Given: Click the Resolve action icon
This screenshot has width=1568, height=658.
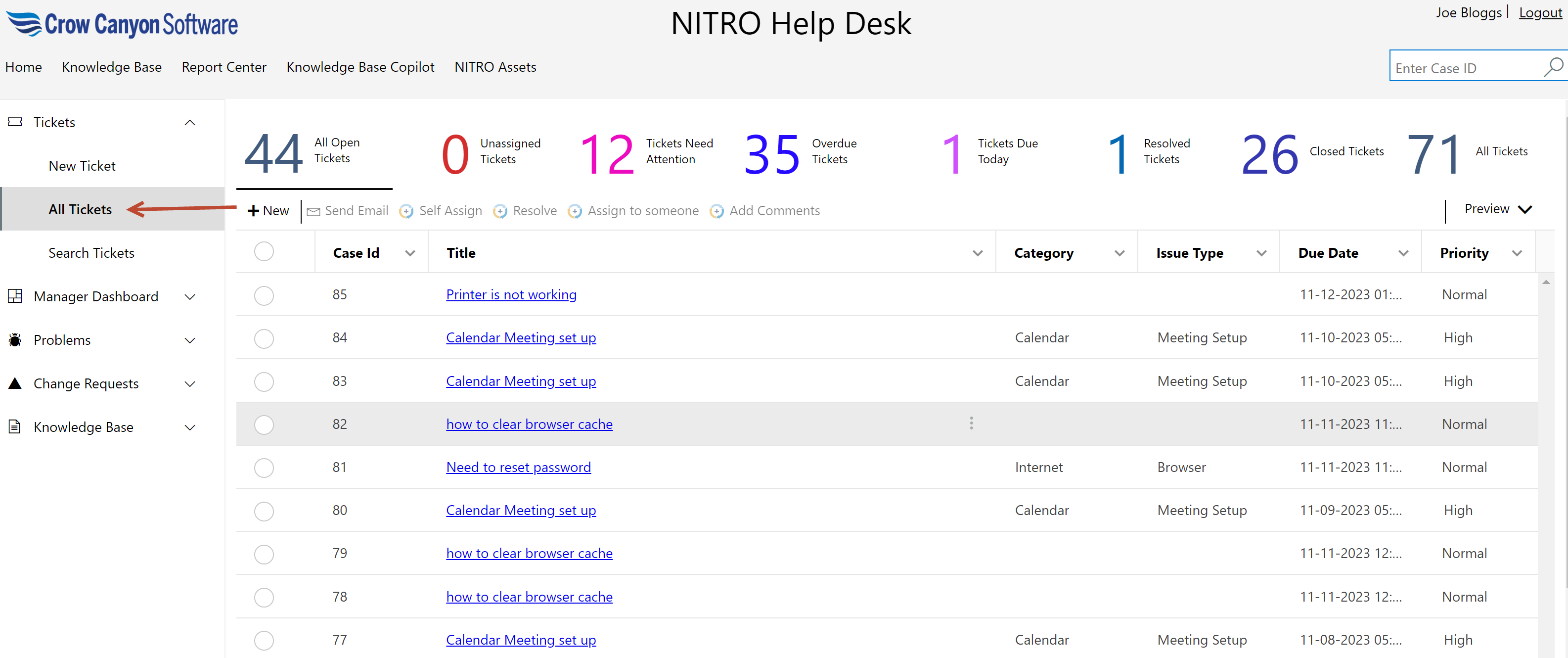Looking at the screenshot, I should click(500, 211).
